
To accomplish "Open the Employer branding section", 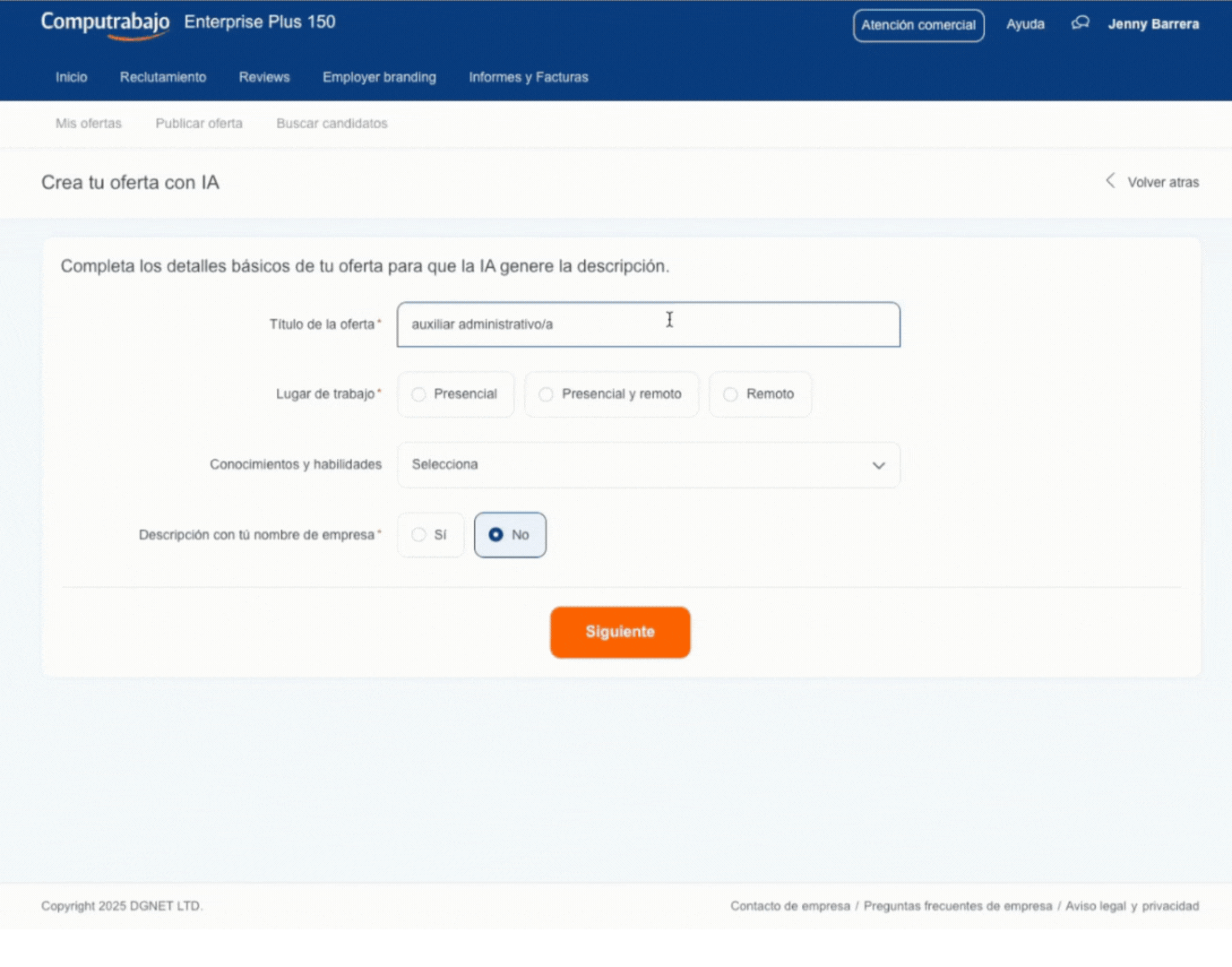I will [x=379, y=77].
